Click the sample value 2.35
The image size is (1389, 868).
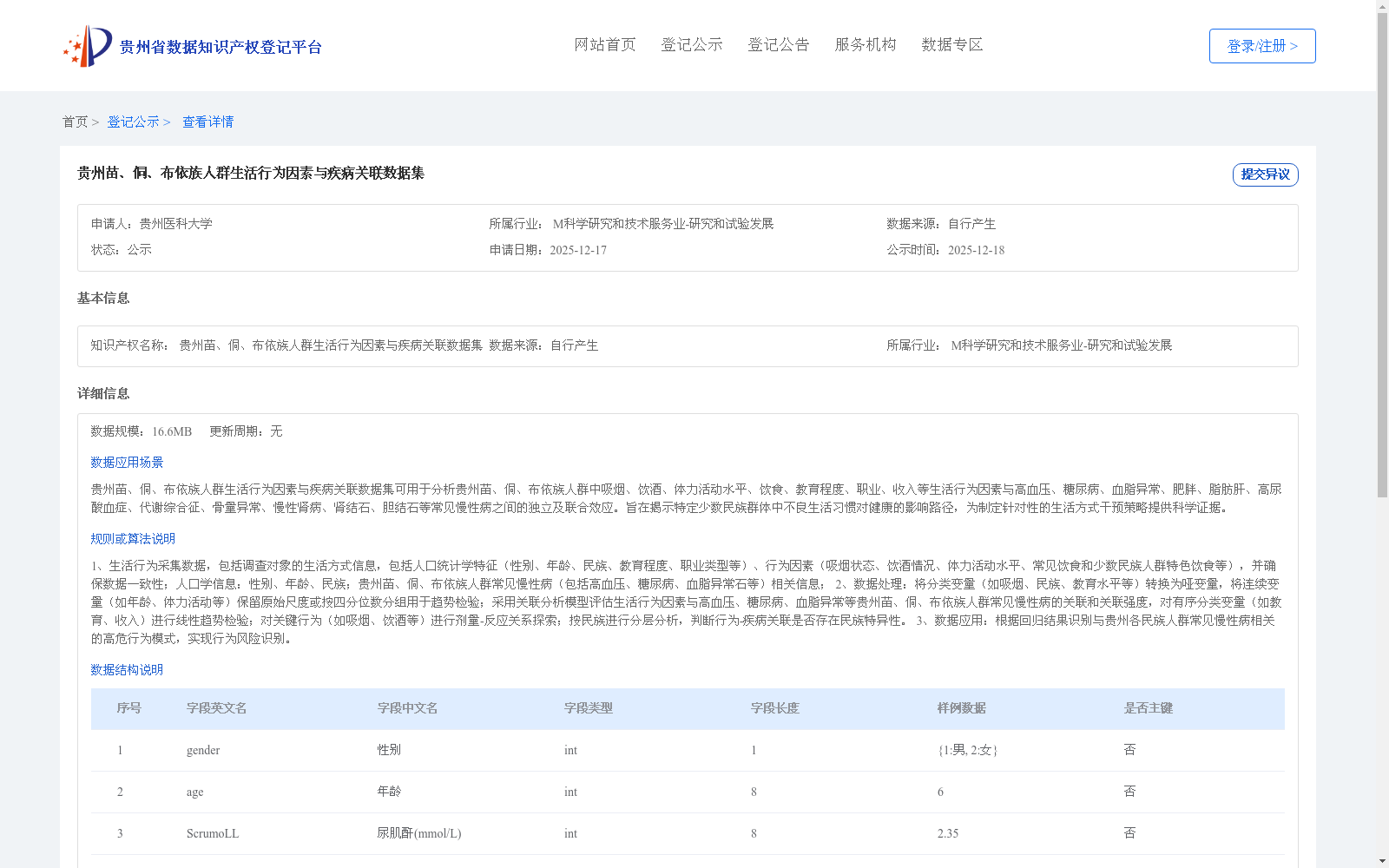click(948, 834)
